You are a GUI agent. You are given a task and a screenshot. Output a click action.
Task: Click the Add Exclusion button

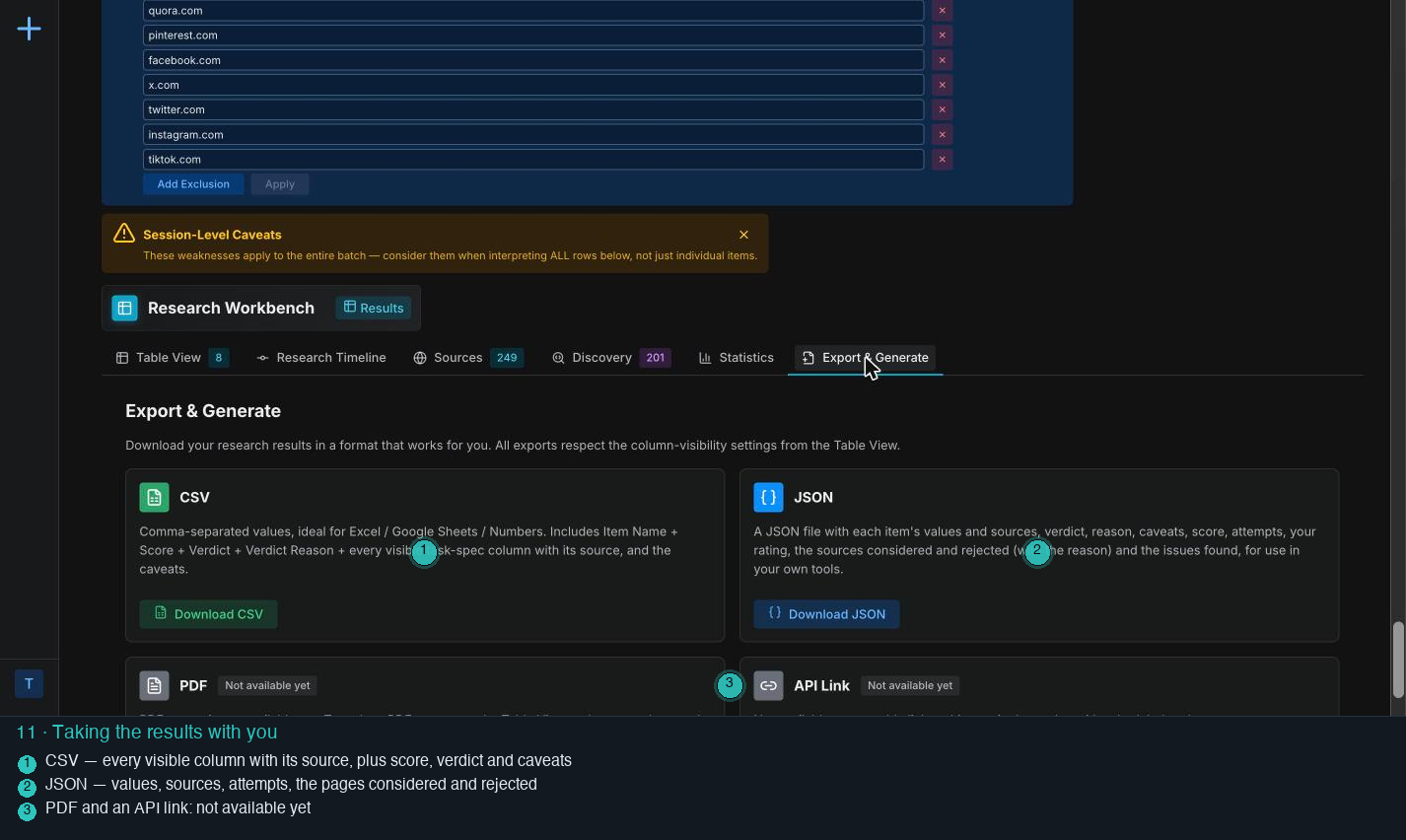point(193,183)
